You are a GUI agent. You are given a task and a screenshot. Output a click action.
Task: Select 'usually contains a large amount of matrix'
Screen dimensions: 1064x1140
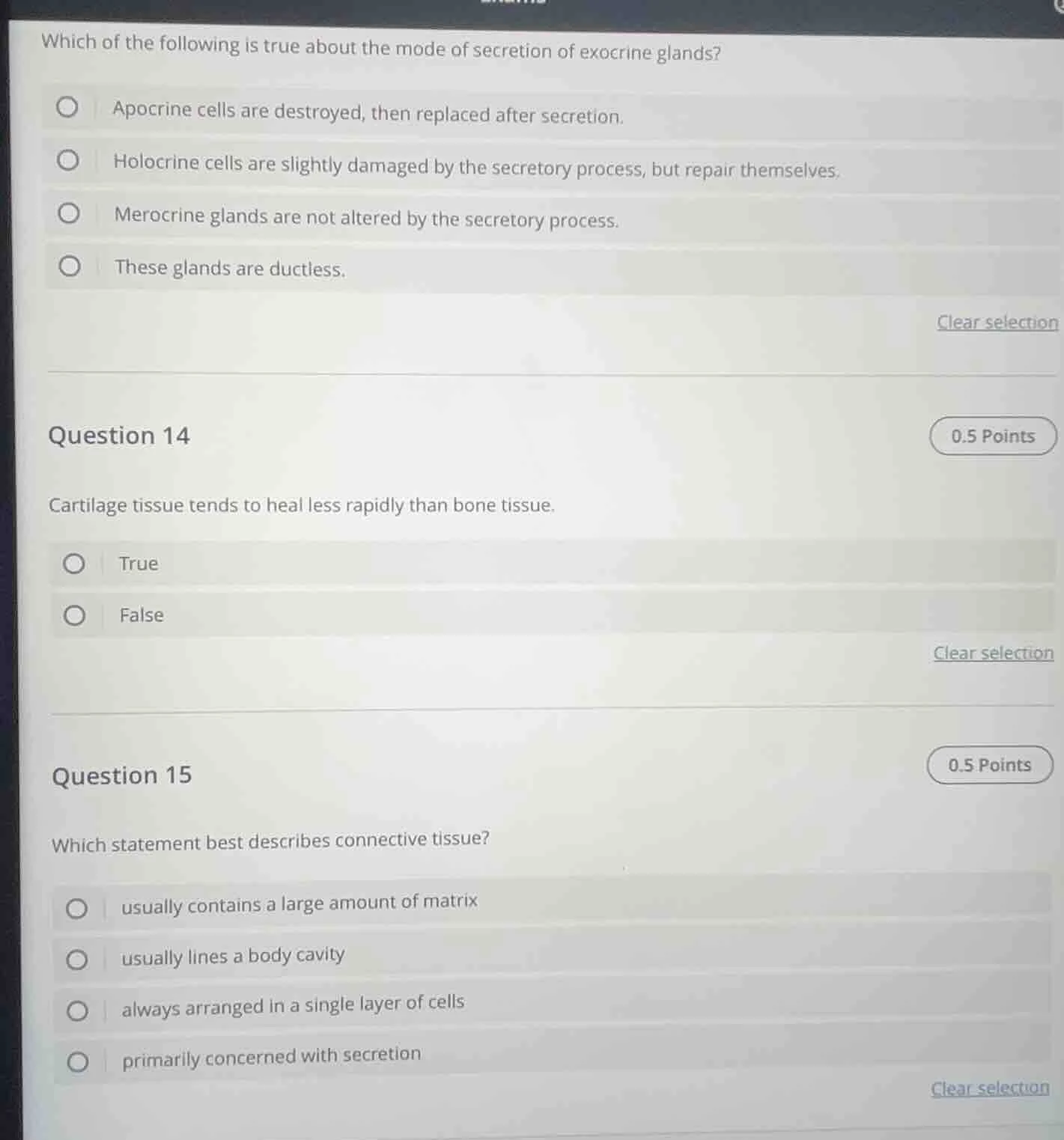tap(76, 906)
